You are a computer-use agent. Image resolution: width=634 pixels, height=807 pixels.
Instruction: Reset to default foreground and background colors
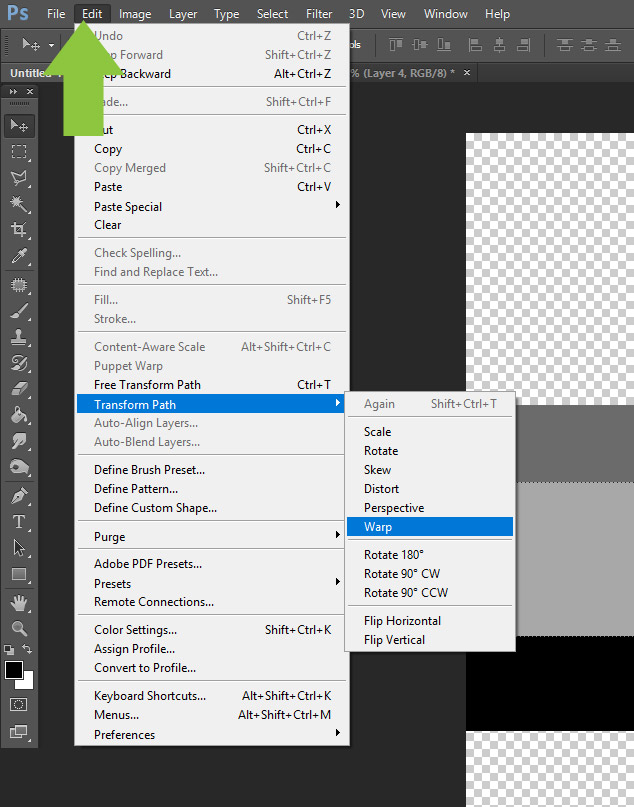click(x=10, y=650)
